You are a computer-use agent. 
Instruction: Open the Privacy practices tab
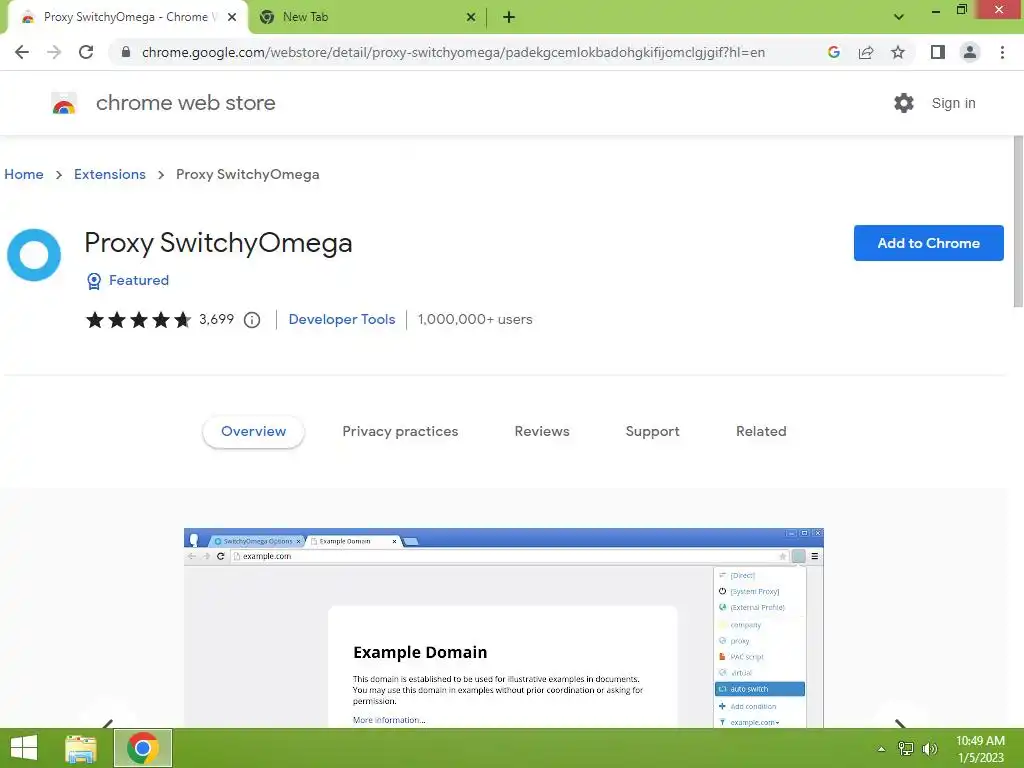pyautogui.click(x=400, y=432)
